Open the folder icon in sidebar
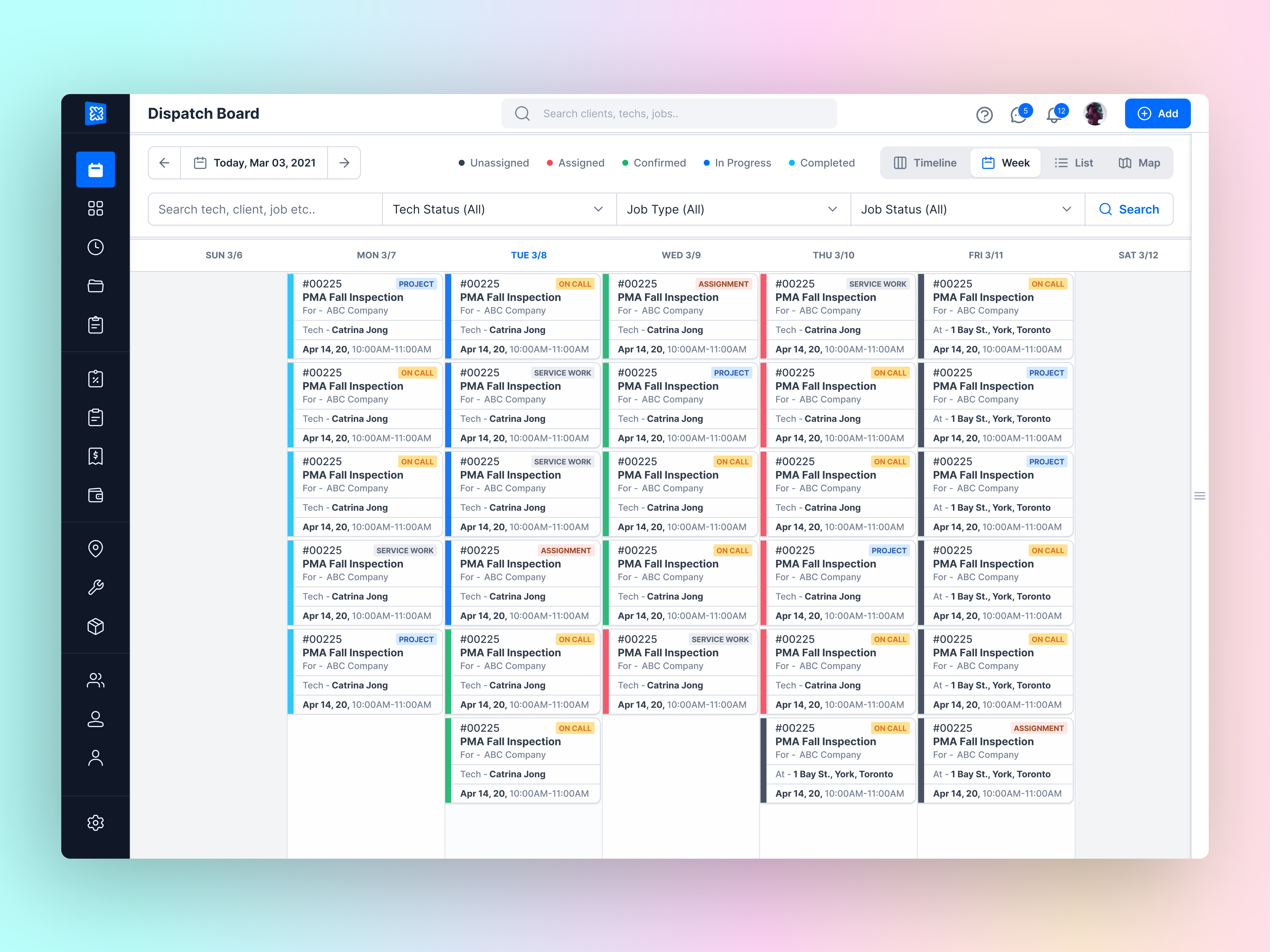This screenshot has height=952, width=1270. click(x=95, y=286)
